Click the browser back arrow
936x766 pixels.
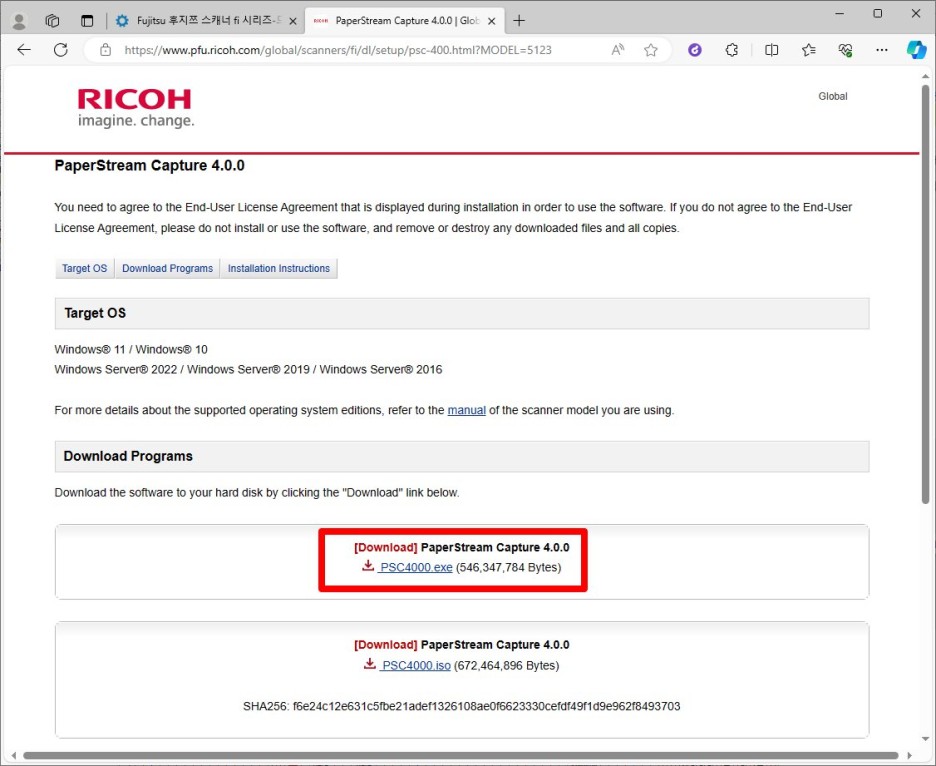coord(24,50)
